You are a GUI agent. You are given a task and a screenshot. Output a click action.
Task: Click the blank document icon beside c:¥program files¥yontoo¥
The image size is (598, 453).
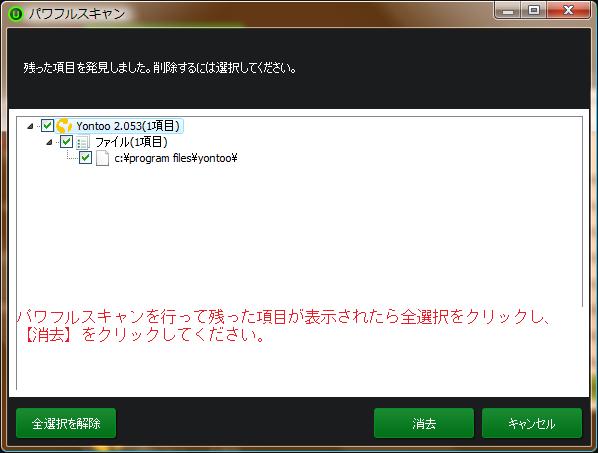(102, 158)
